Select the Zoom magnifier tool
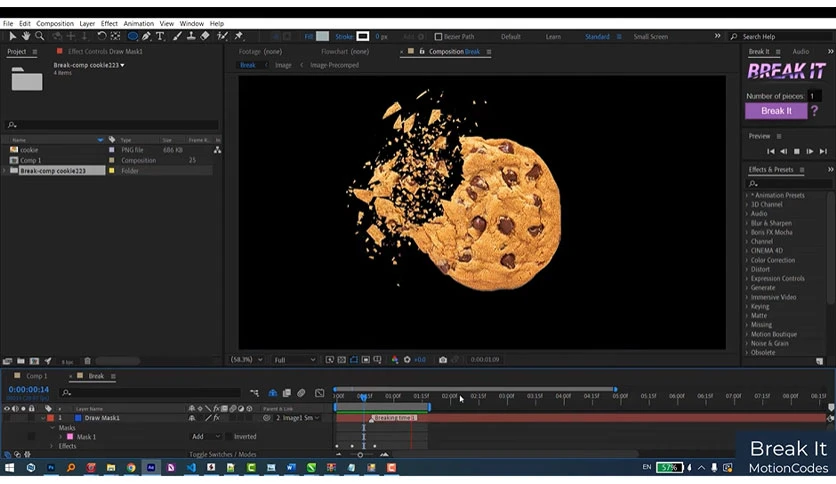836x484 pixels. 39,36
